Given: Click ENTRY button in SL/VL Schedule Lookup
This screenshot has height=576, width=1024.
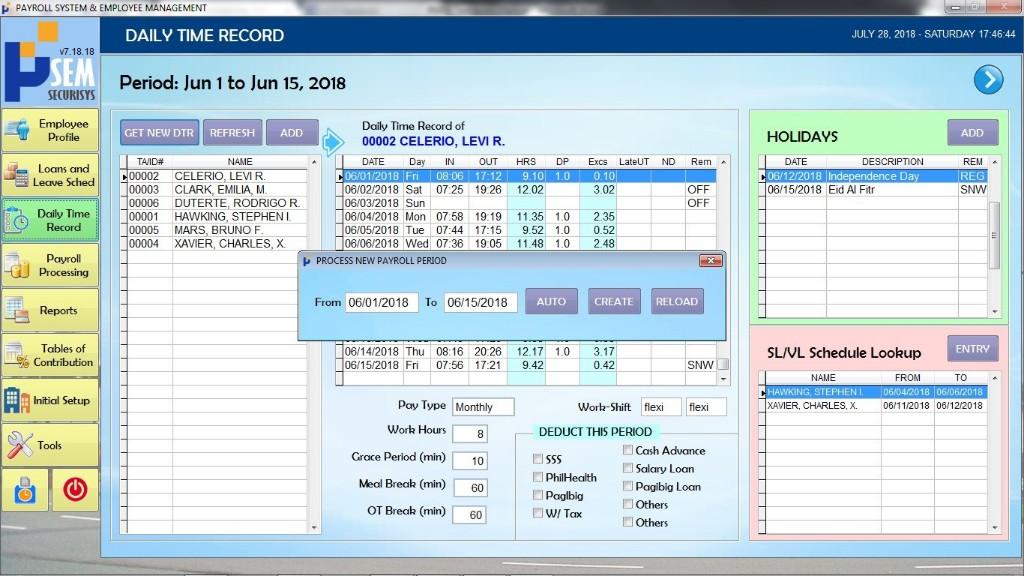Looking at the screenshot, I should (x=972, y=349).
